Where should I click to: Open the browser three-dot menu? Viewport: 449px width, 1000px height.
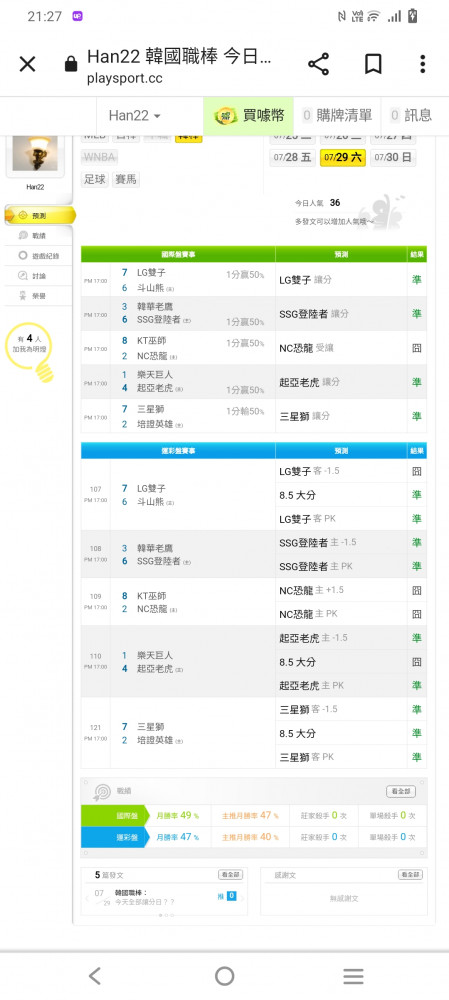(422, 64)
